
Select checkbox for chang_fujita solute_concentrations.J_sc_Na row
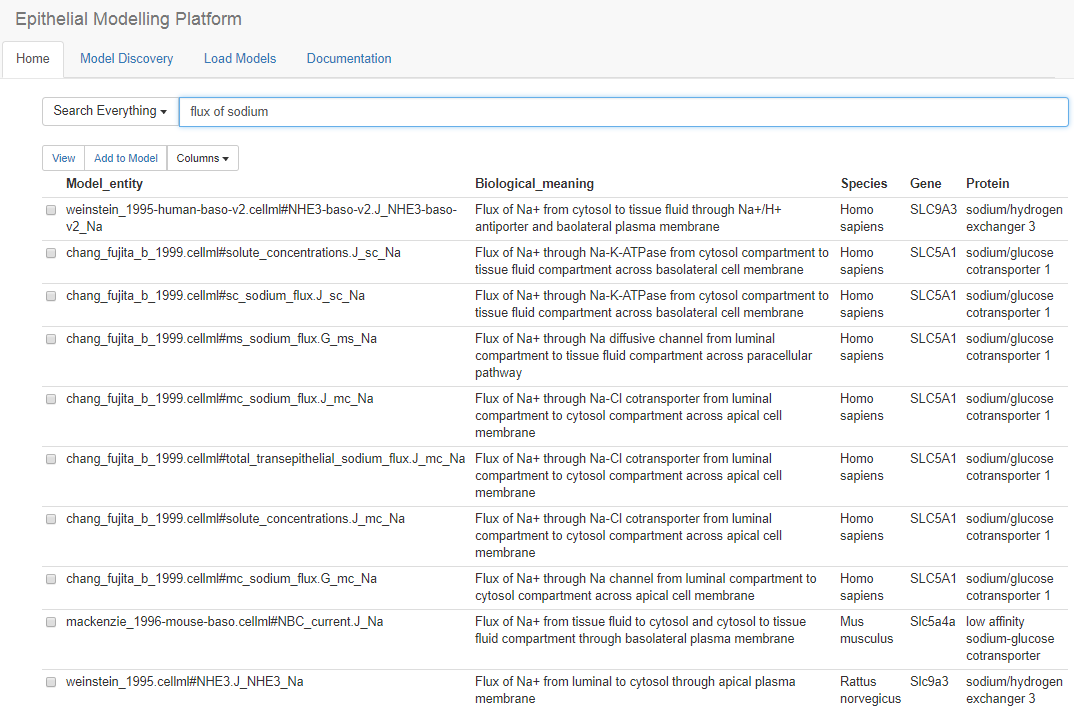tap(51, 254)
